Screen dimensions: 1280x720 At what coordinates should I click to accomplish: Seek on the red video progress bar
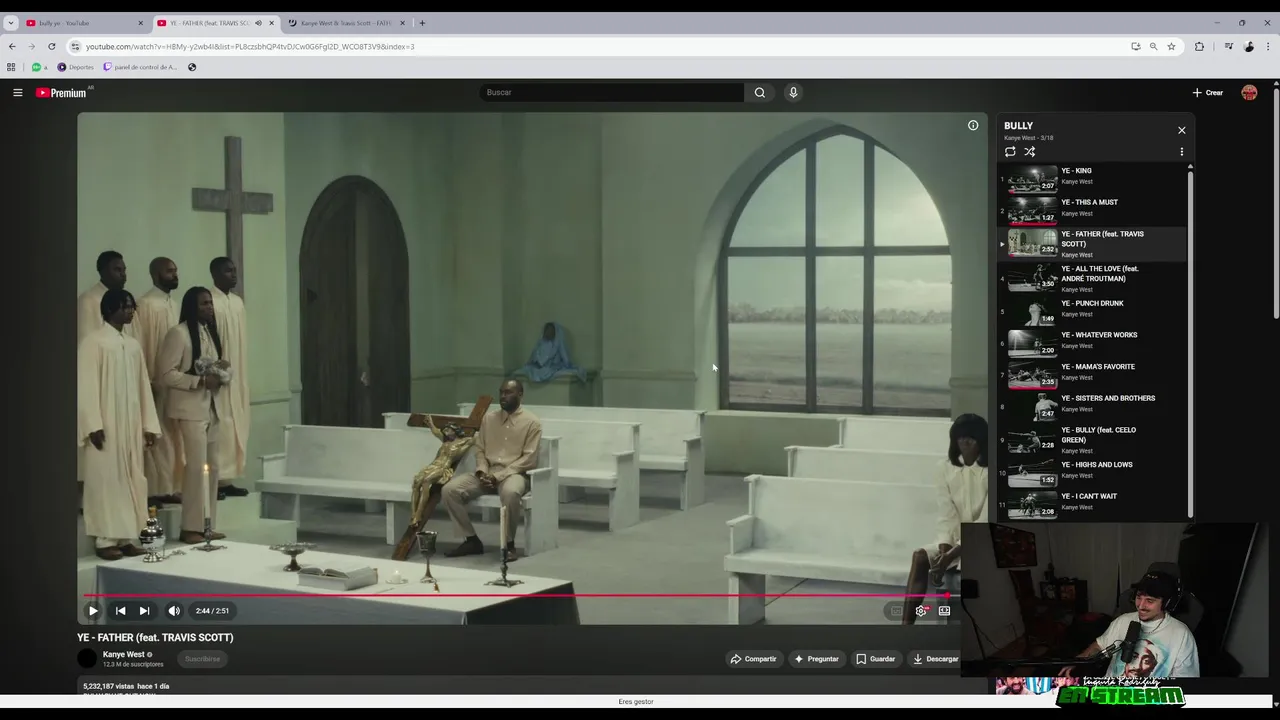[x=514, y=596]
